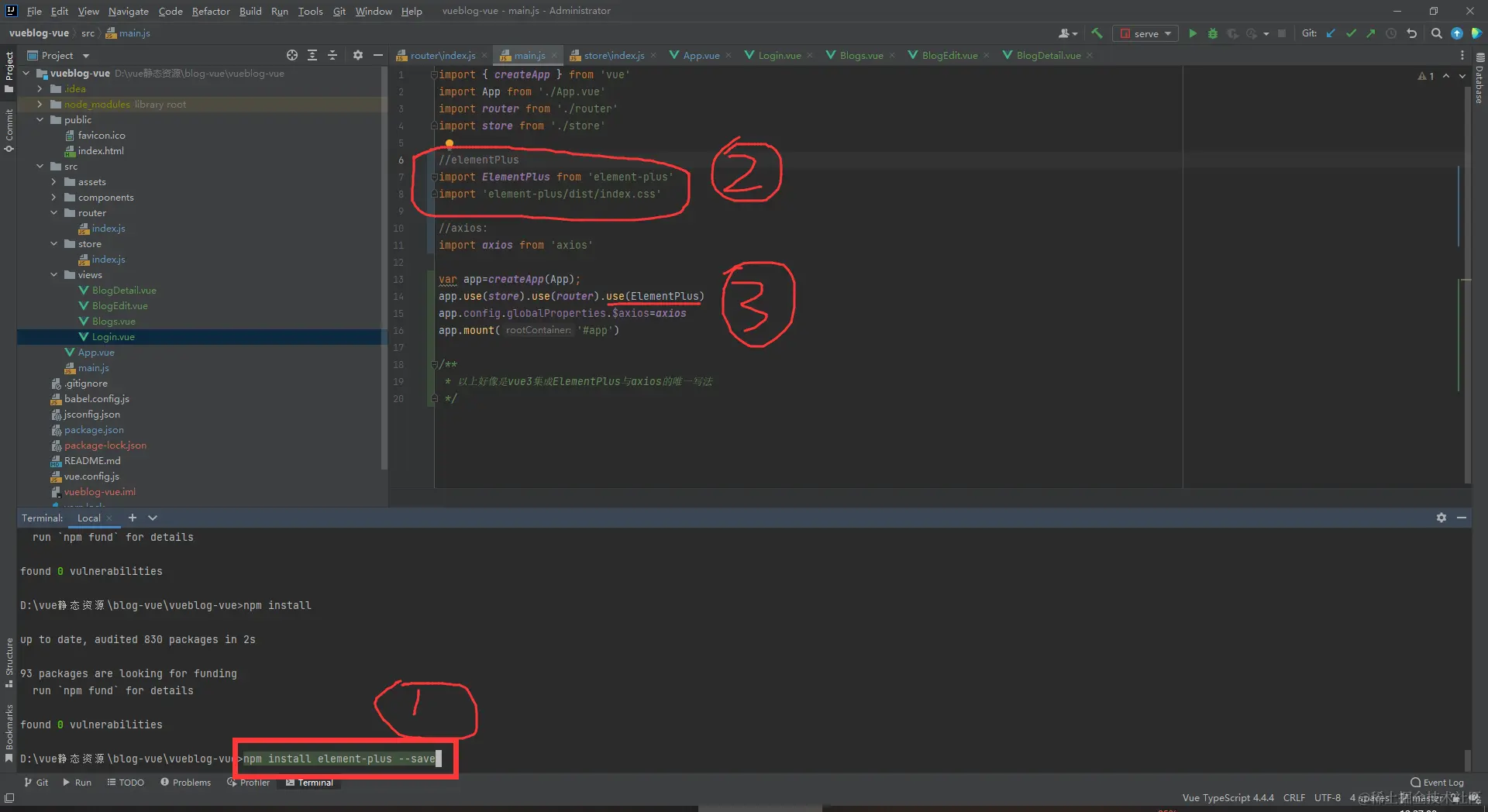The width and height of the screenshot is (1488, 812).
Task: Stop the running process with the stop icon
Action: click(x=1282, y=33)
